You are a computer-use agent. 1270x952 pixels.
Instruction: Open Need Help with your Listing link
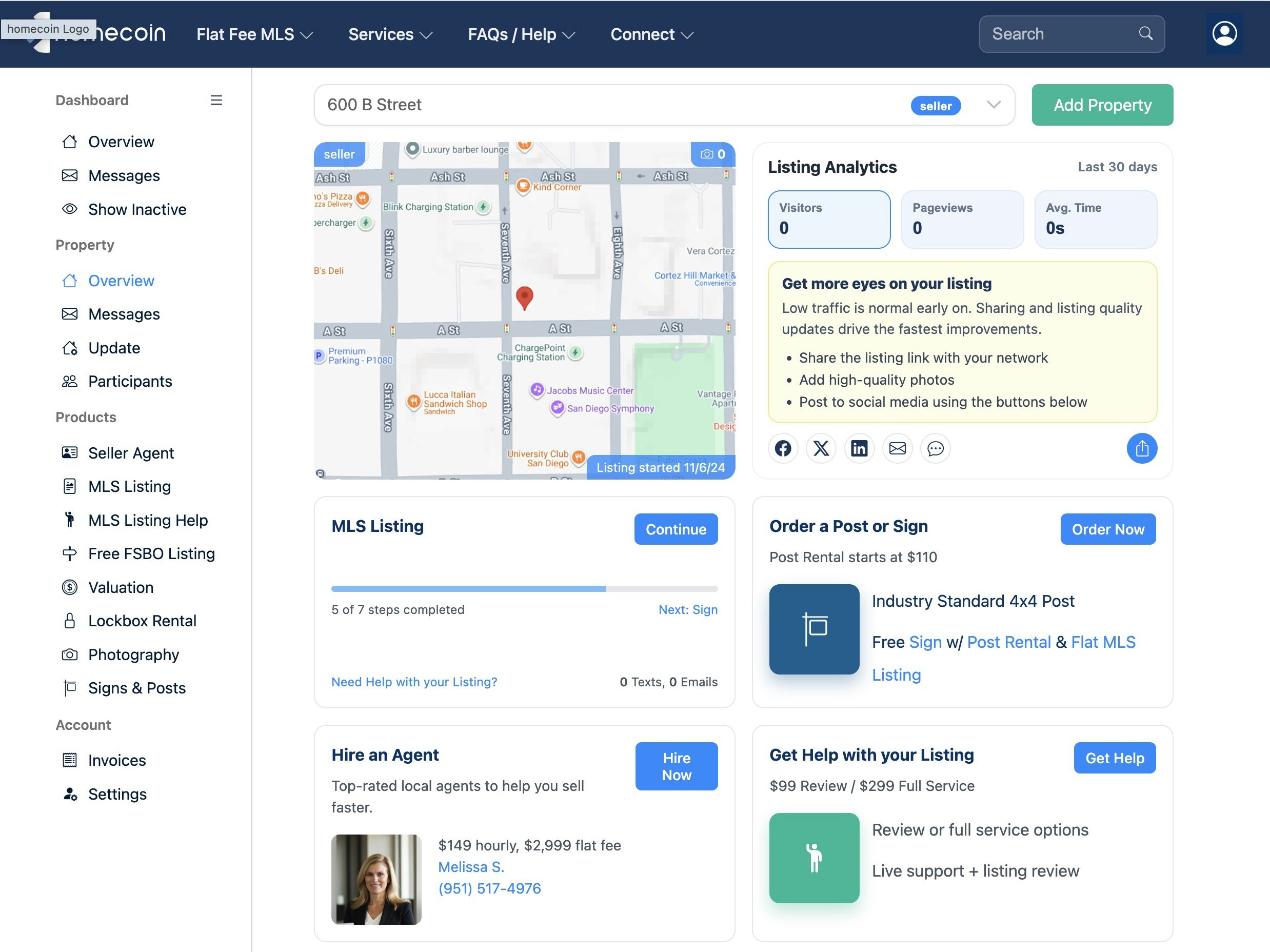point(414,682)
